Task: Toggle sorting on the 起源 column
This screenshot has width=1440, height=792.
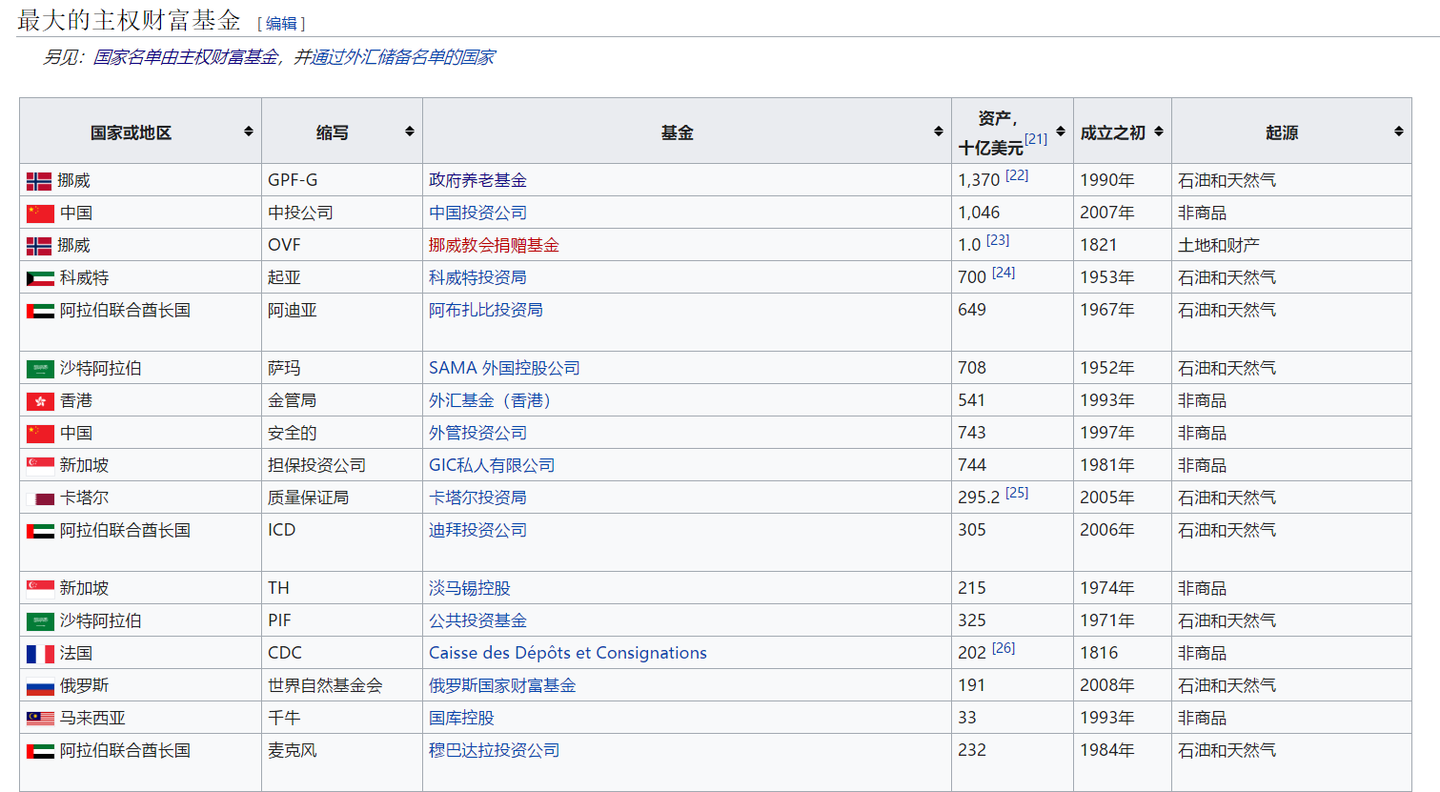Action: pos(1399,130)
